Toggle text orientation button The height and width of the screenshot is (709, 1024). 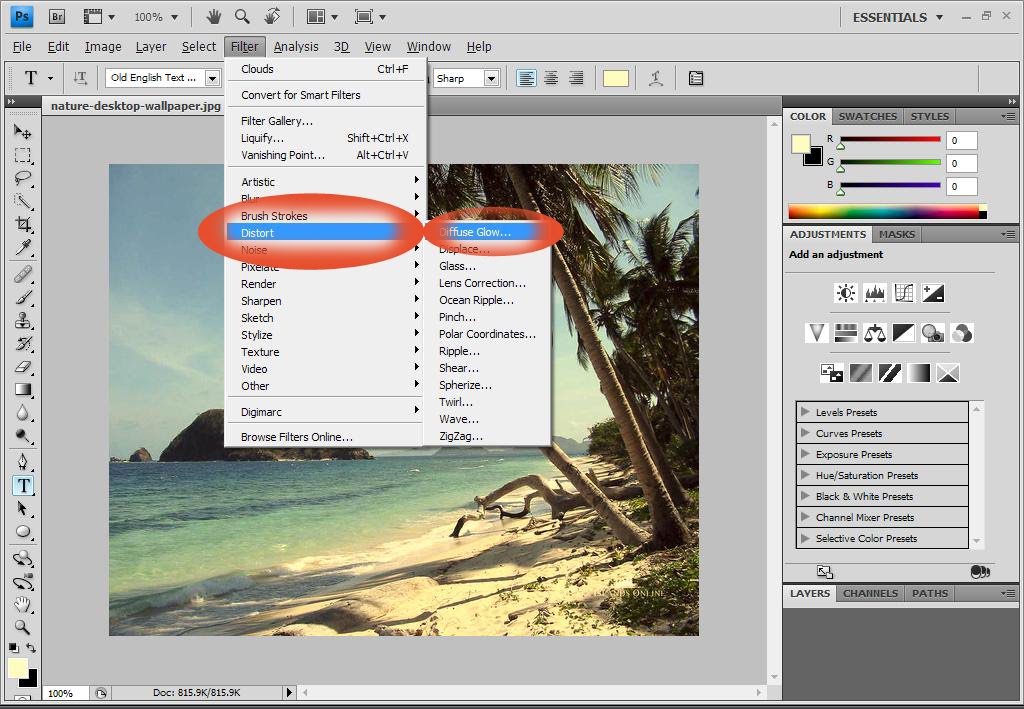pyautogui.click(x=80, y=78)
